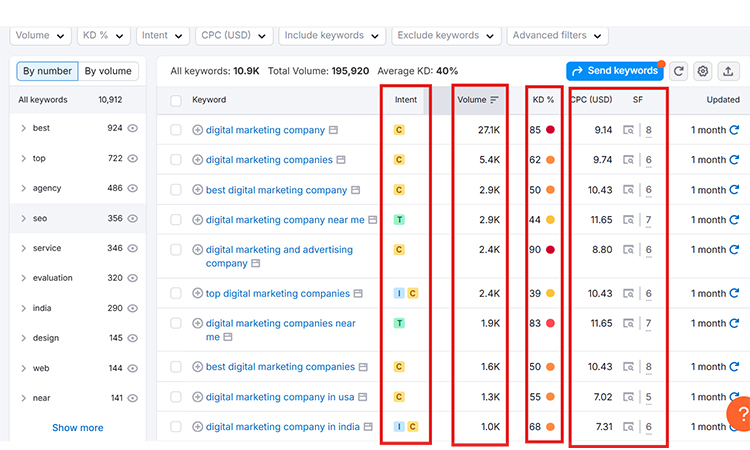Viewport: 750px width, 450px height.
Task: Click the Updated column header
Action: [x=723, y=99]
